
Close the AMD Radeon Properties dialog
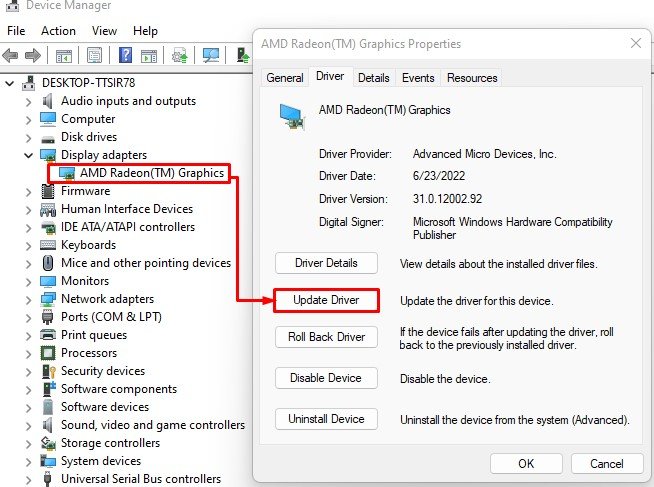(636, 43)
